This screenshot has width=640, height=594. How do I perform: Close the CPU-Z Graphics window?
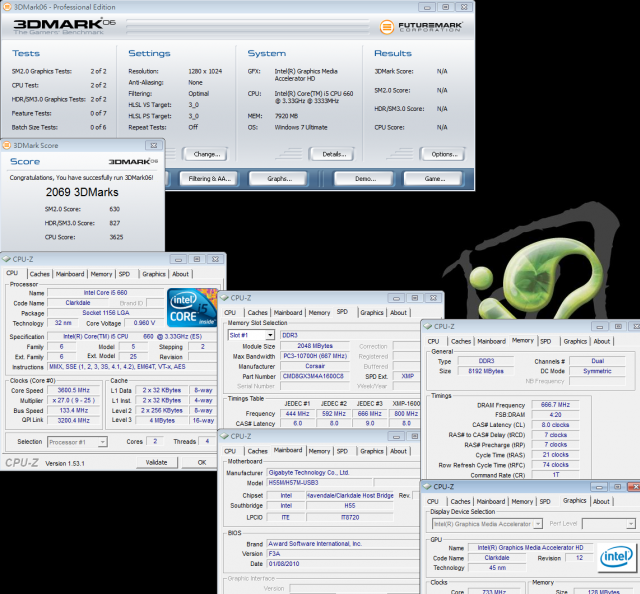634,487
